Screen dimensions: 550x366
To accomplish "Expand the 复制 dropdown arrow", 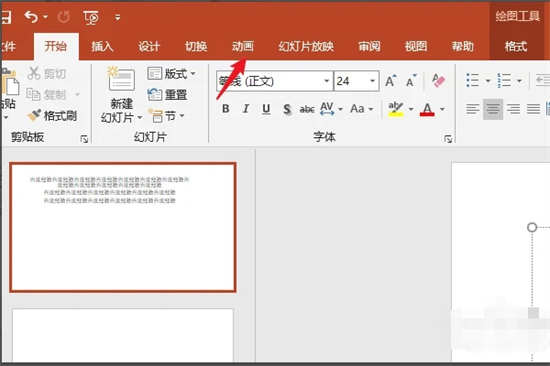I will pos(77,94).
